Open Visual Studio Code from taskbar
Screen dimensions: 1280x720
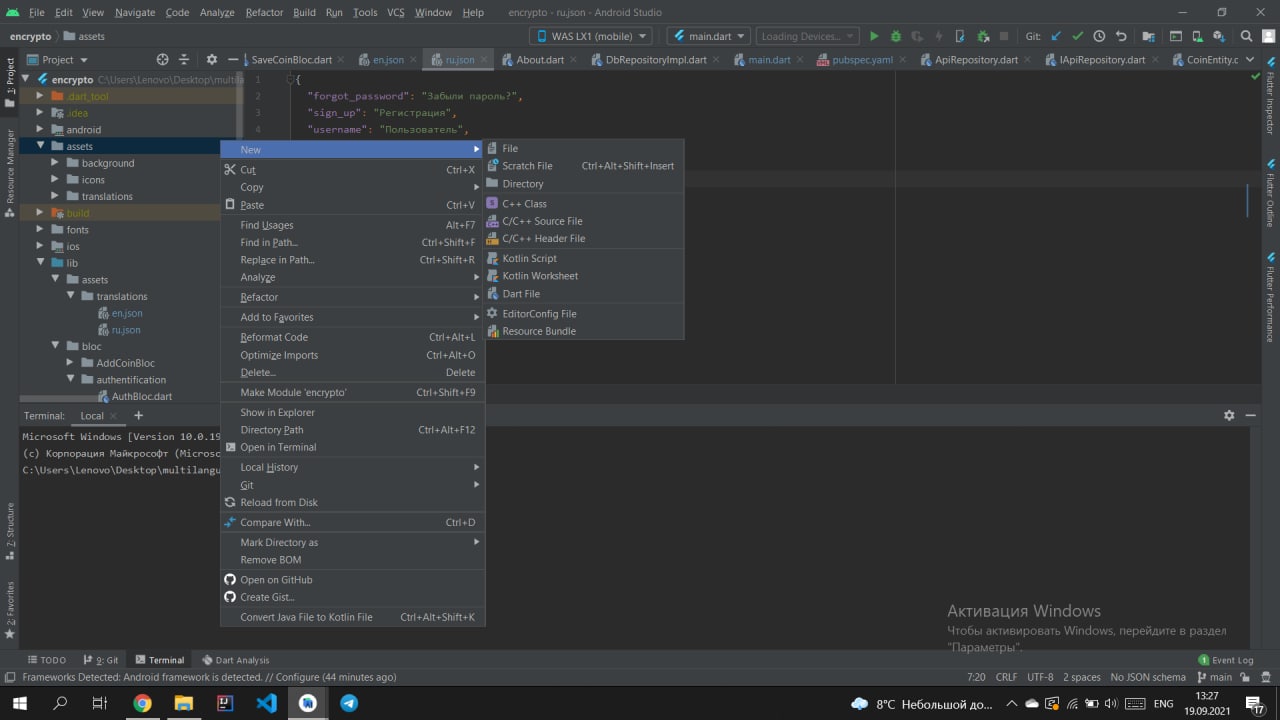click(x=266, y=703)
